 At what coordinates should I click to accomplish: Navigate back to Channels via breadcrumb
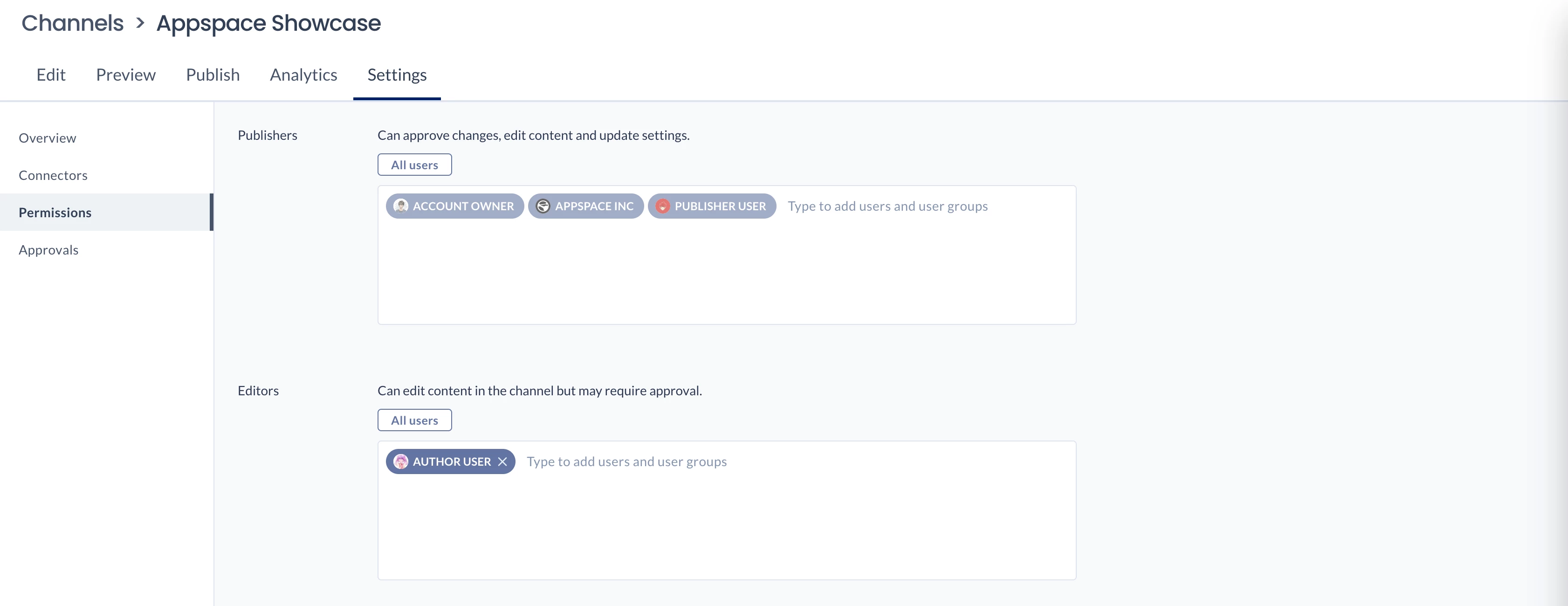tap(72, 23)
